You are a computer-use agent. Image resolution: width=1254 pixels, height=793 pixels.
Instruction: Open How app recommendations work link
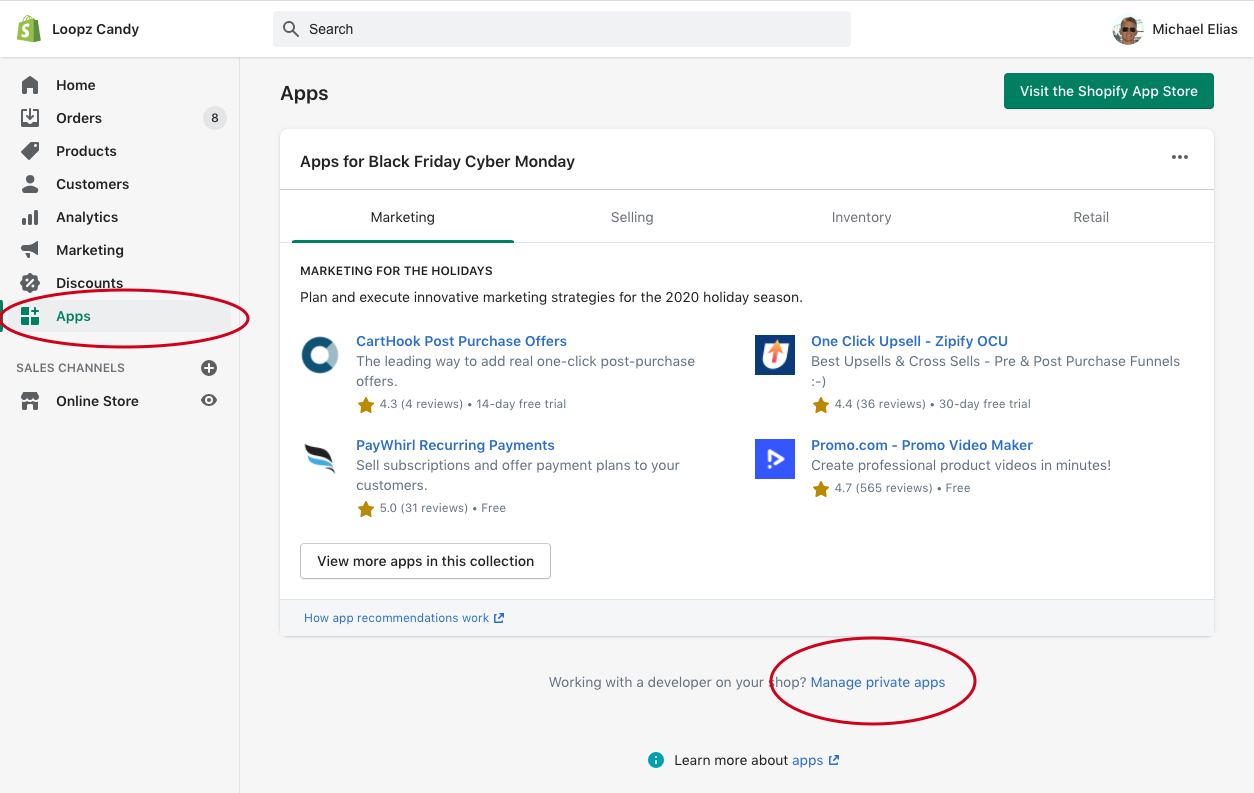tap(404, 618)
